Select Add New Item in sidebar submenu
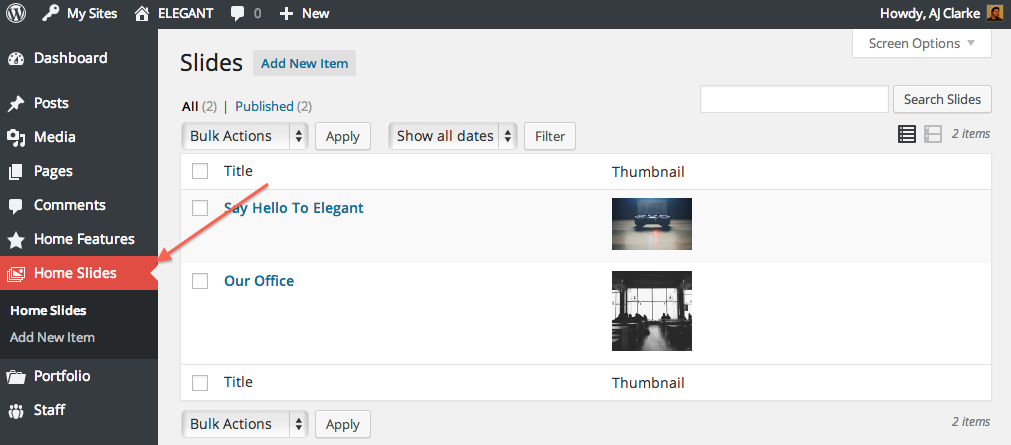1011x445 pixels. click(x=52, y=337)
